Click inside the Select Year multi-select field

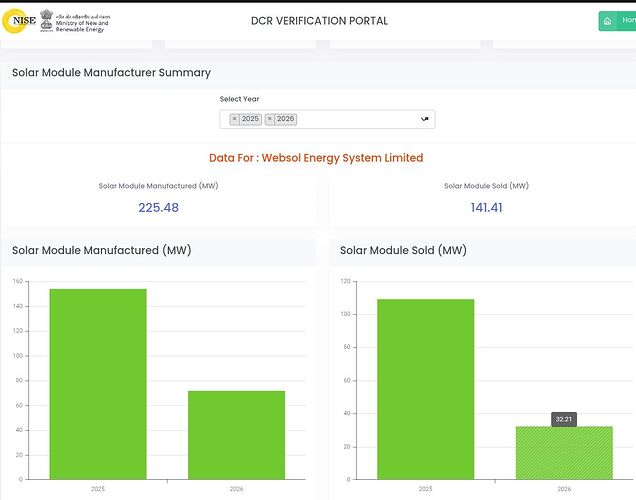tap(327, 119)
